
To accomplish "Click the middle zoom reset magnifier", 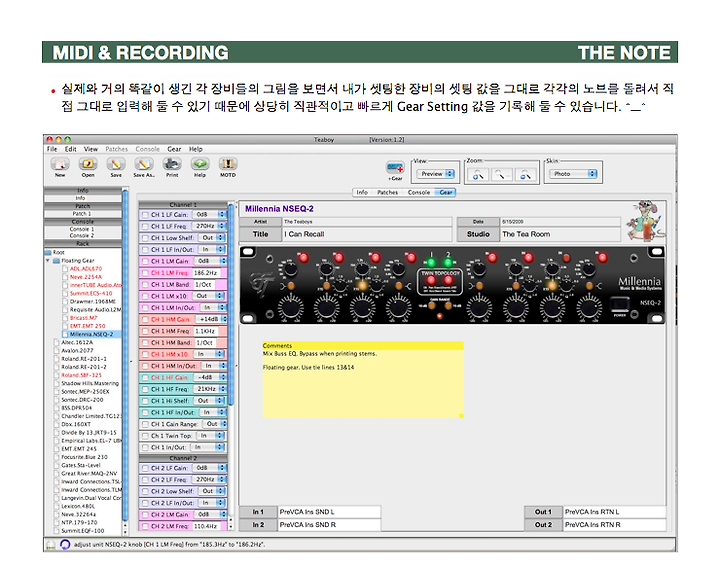I will click(x=501, y=174).
